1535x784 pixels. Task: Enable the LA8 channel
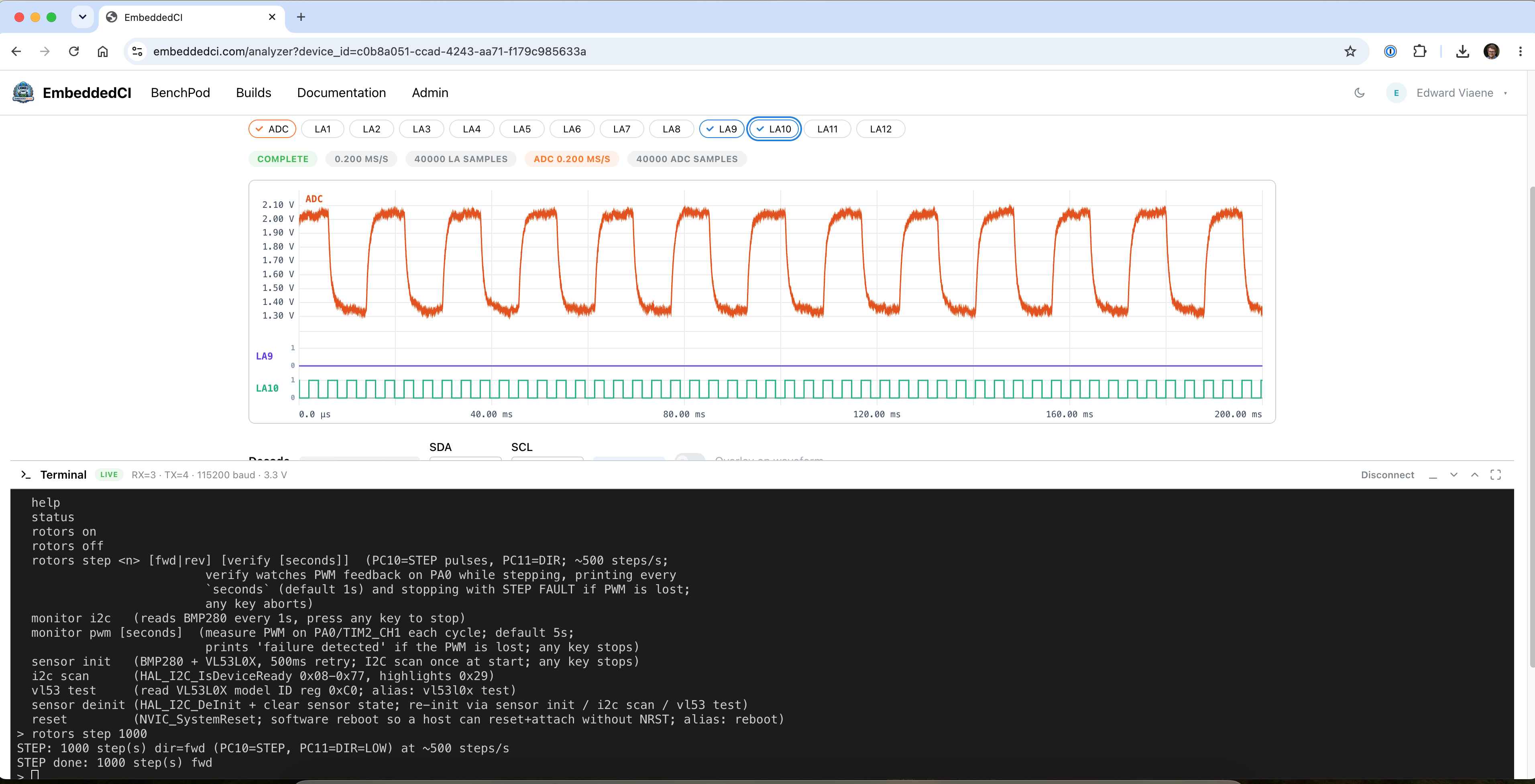(x=671, y=129)
